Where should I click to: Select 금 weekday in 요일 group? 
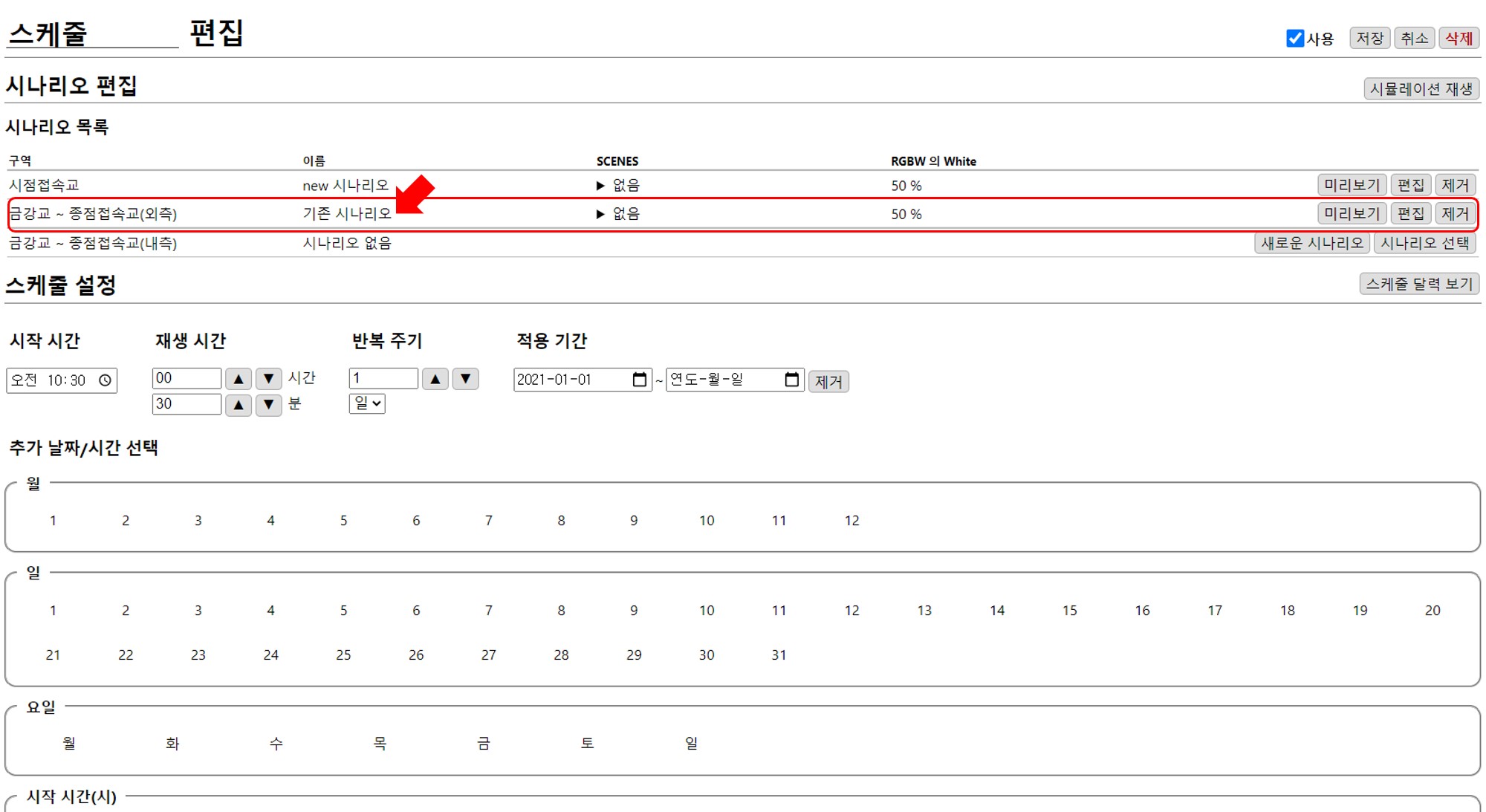(484, 744)
